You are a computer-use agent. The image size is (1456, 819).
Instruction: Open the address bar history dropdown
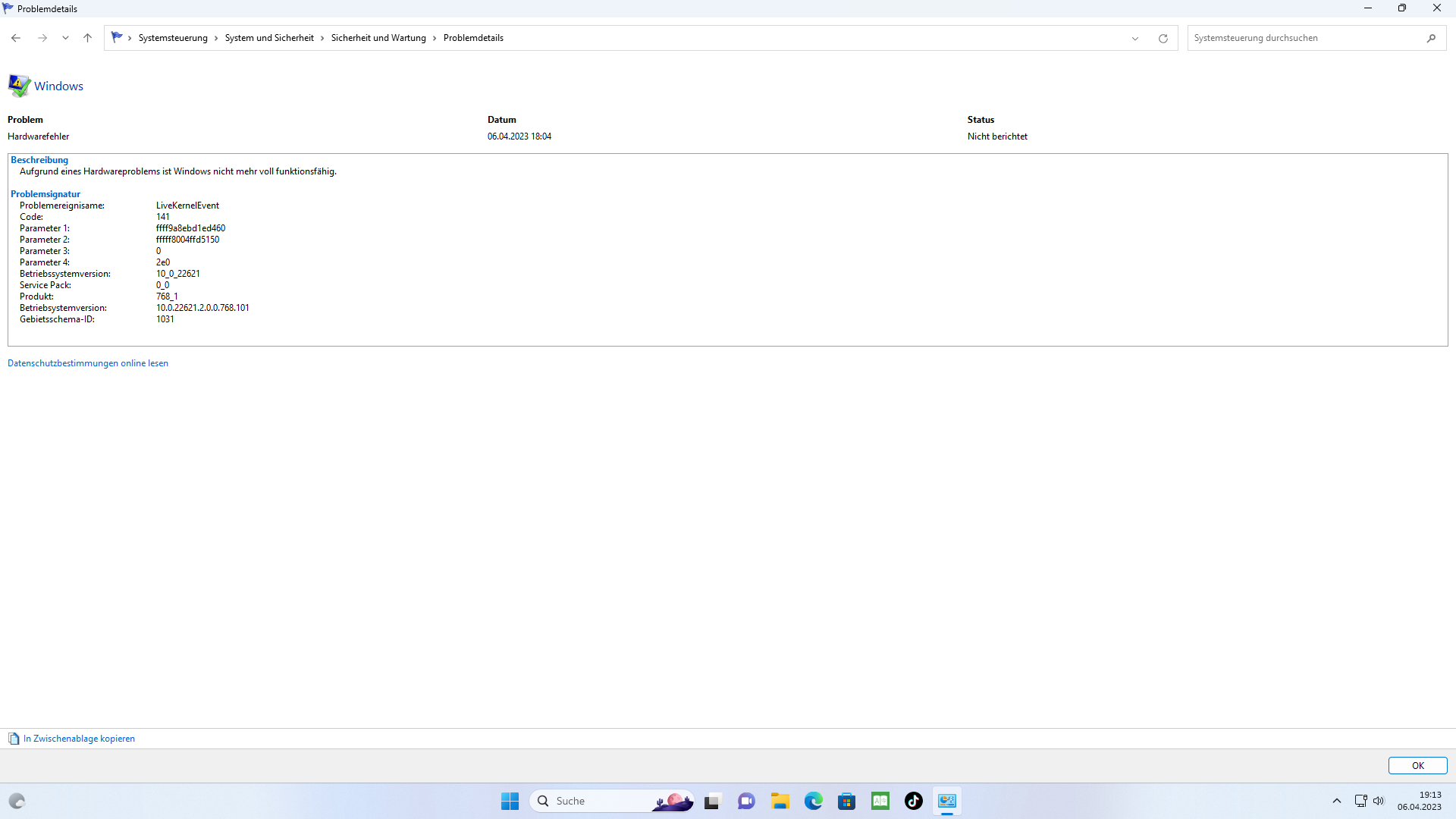point(1135,38)
